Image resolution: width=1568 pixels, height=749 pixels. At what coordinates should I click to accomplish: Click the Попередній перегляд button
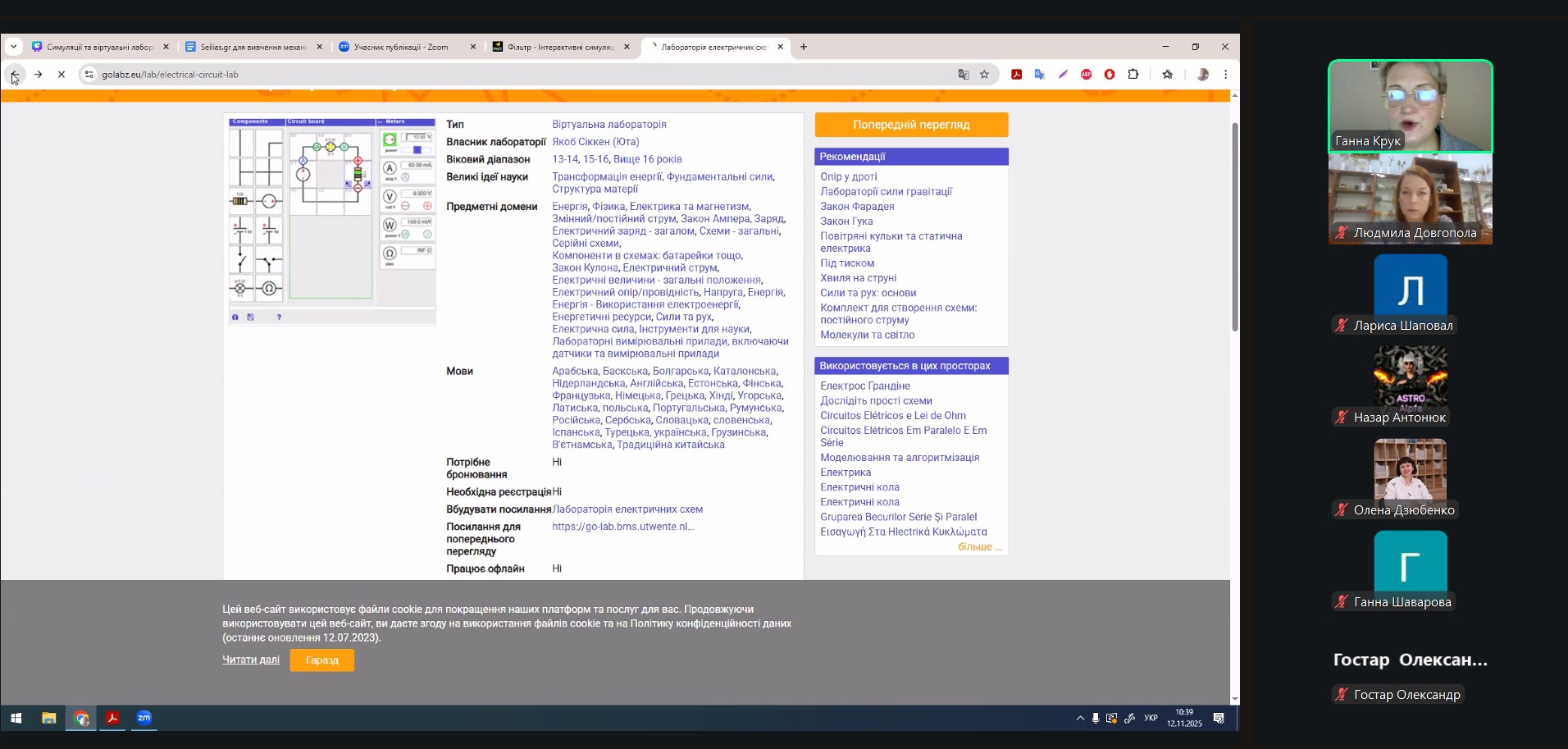click(911, 125)
